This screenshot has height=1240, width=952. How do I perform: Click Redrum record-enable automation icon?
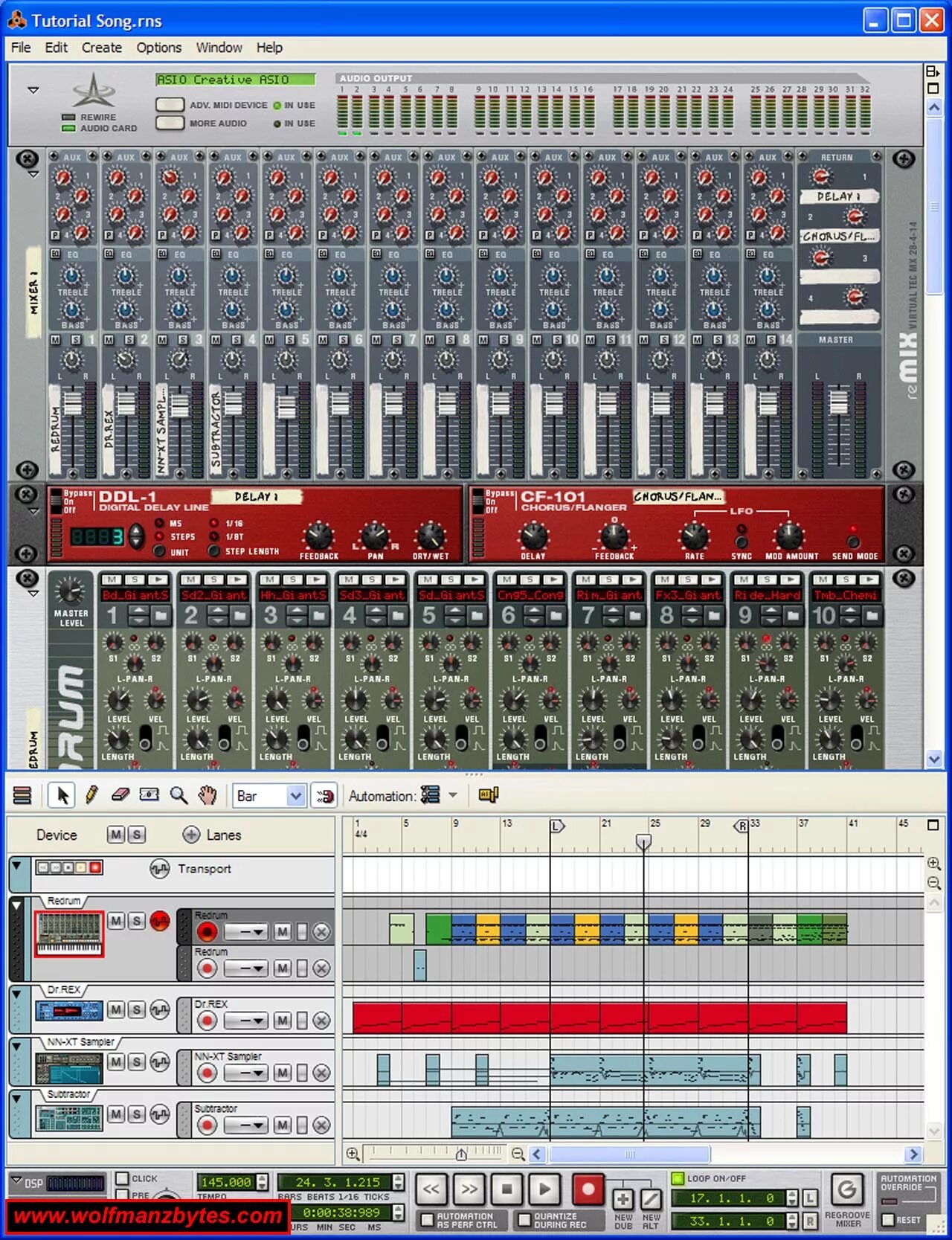160,921
